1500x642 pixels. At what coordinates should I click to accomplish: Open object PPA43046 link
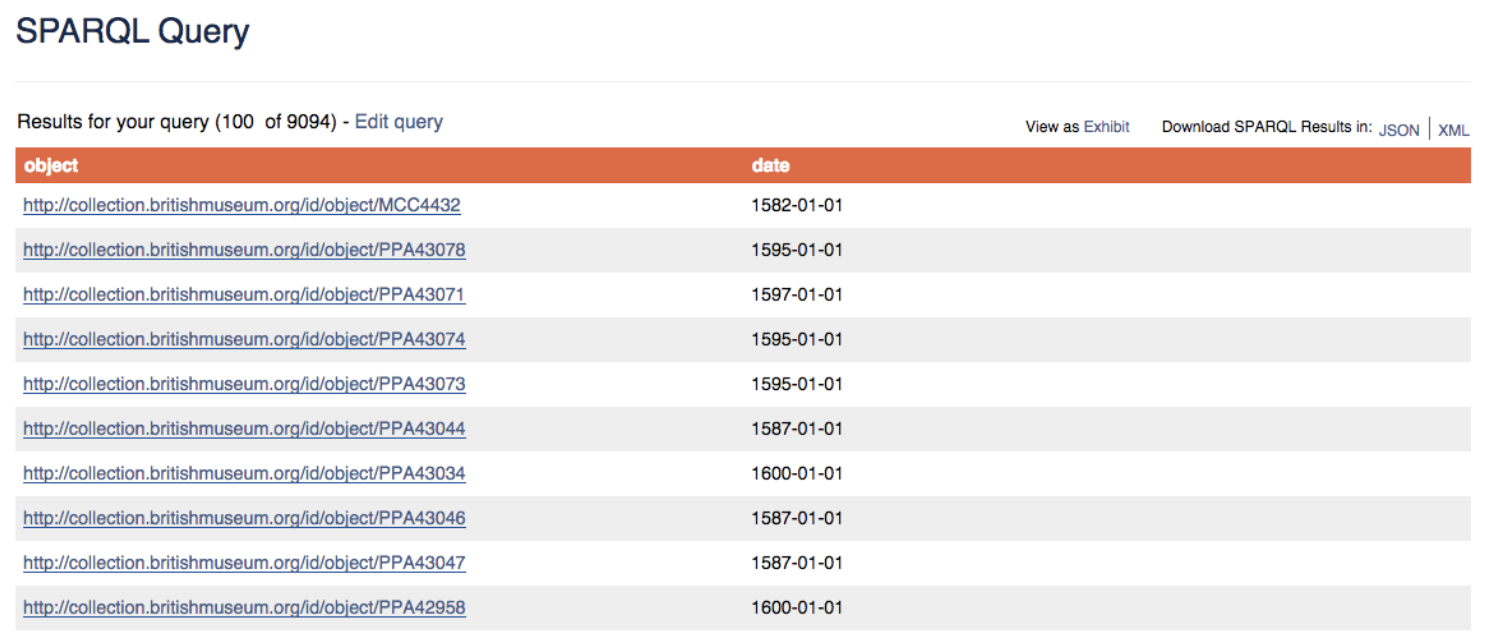[244, 519]
